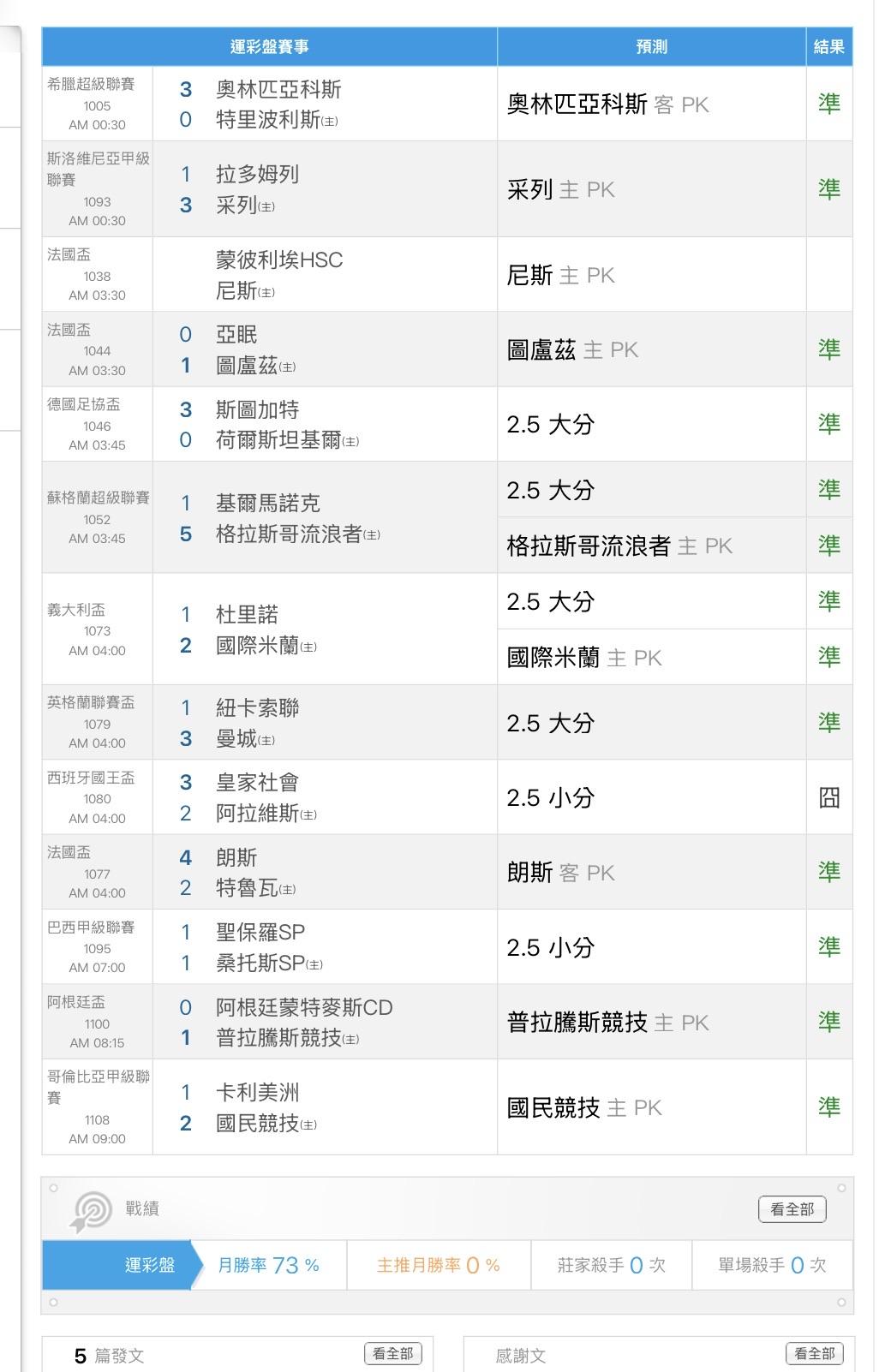Screen dimensions: 885x1372
Task: Select the 運彩盤 tab in 戰績
Action: click(150, 1265)
